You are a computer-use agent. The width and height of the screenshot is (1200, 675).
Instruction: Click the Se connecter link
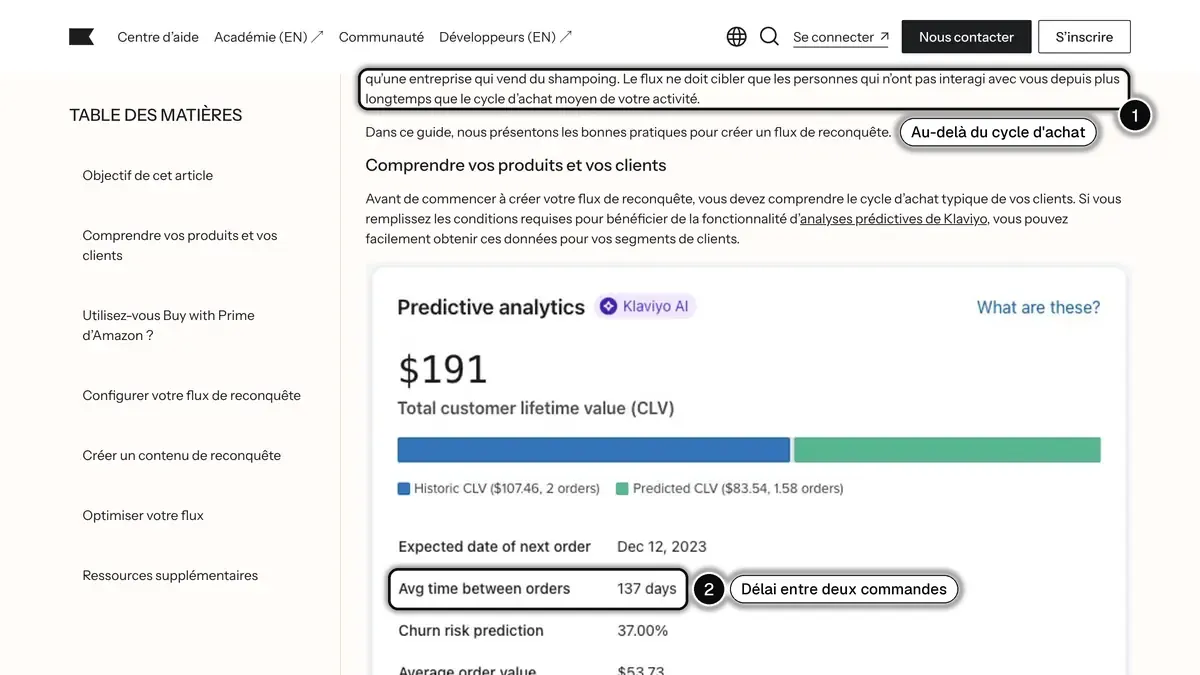click(x=841, y=37)
